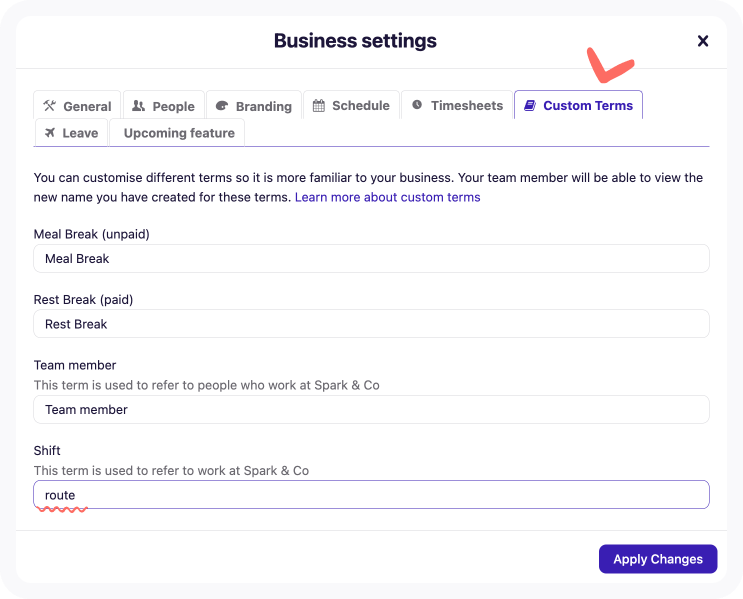The height and width of the screenshot is (599, 743).
Task: Click the people icon on People tab
Action: (x=138, y=106)
